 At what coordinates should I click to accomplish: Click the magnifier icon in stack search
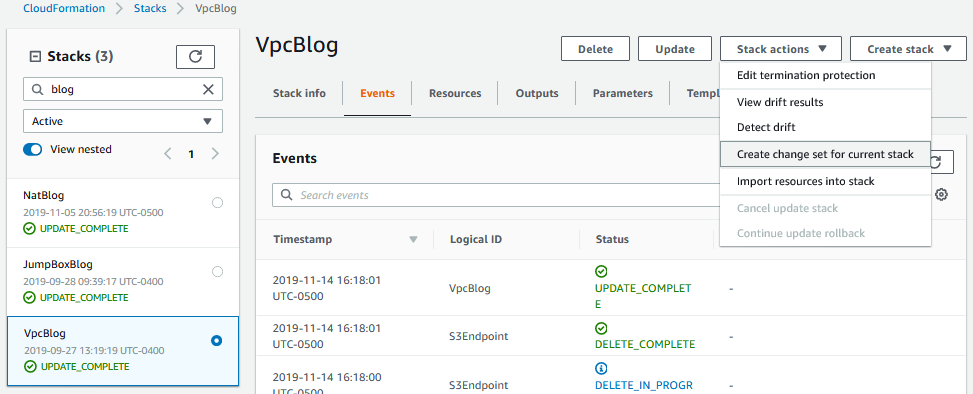pos(38,89)
